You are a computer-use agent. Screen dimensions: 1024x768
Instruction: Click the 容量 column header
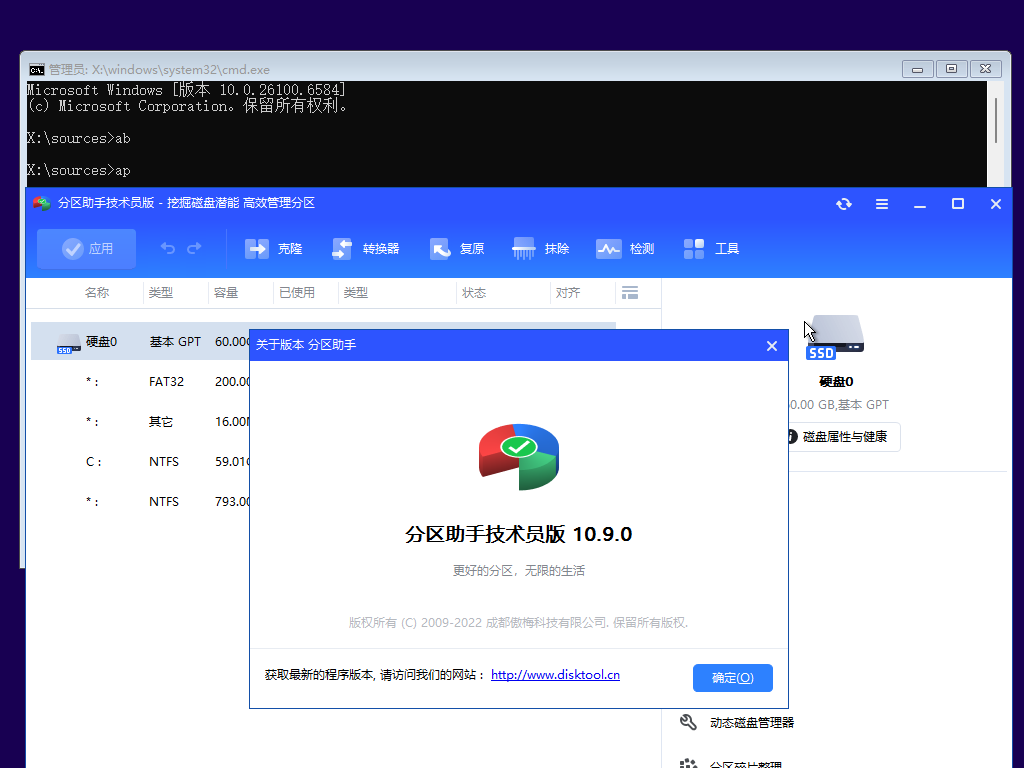click(226, 293)
